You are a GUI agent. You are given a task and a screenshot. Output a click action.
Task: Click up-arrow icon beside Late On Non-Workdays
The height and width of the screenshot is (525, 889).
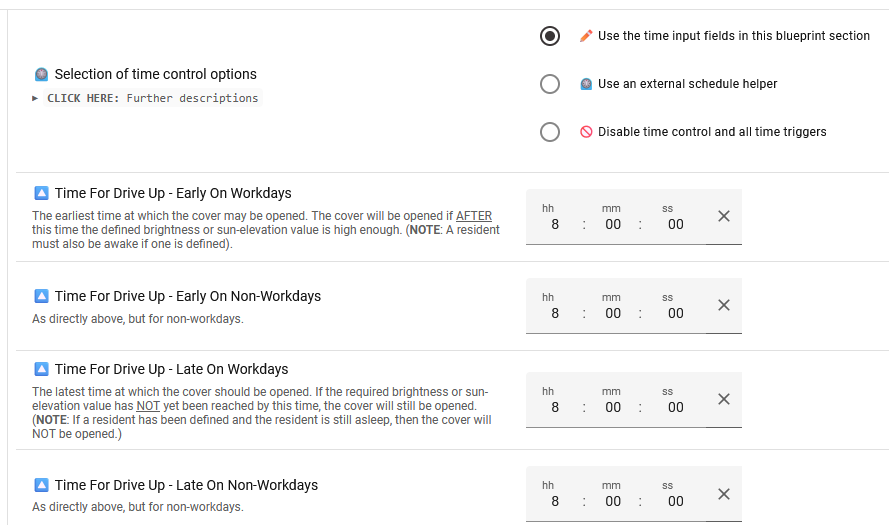click(41, 485)
